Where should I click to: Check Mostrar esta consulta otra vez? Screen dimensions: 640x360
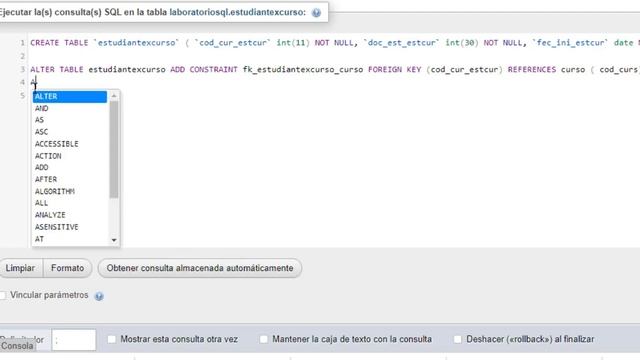(x=111, y=339)
